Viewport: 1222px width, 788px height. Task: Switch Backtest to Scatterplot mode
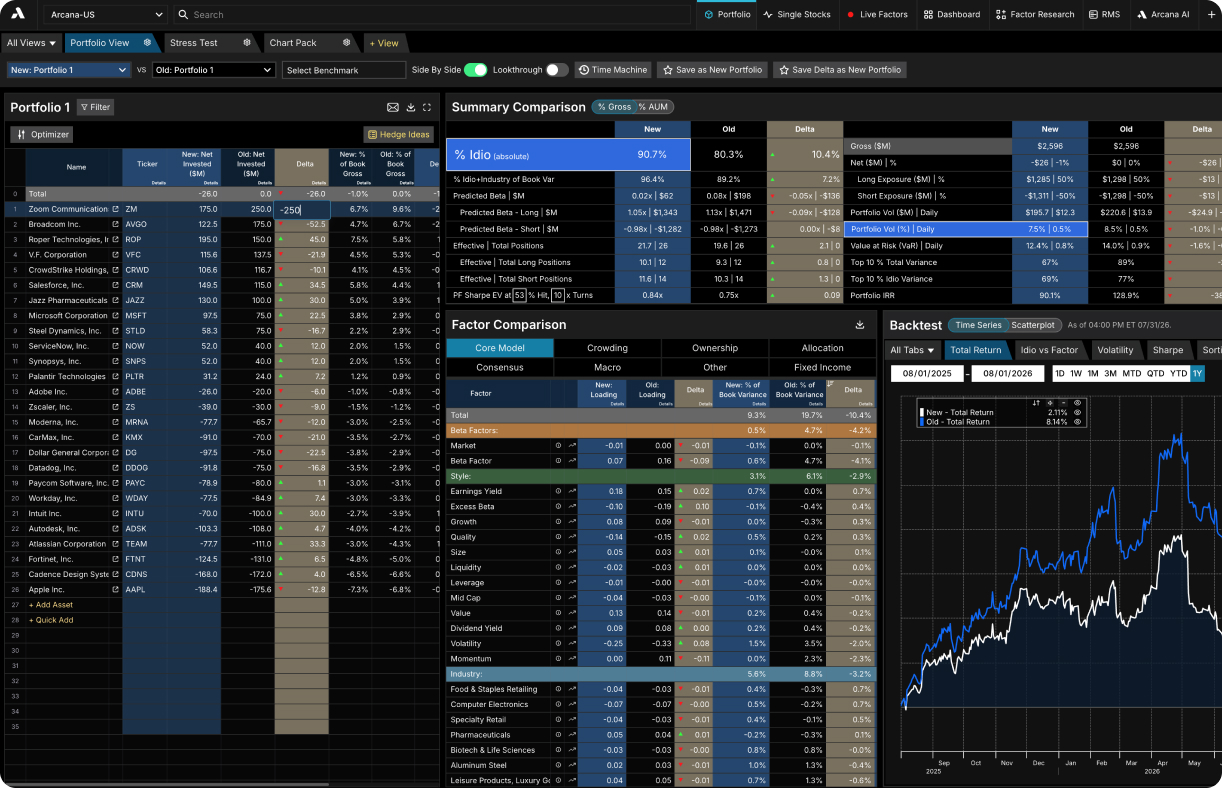pos(1033,325)
